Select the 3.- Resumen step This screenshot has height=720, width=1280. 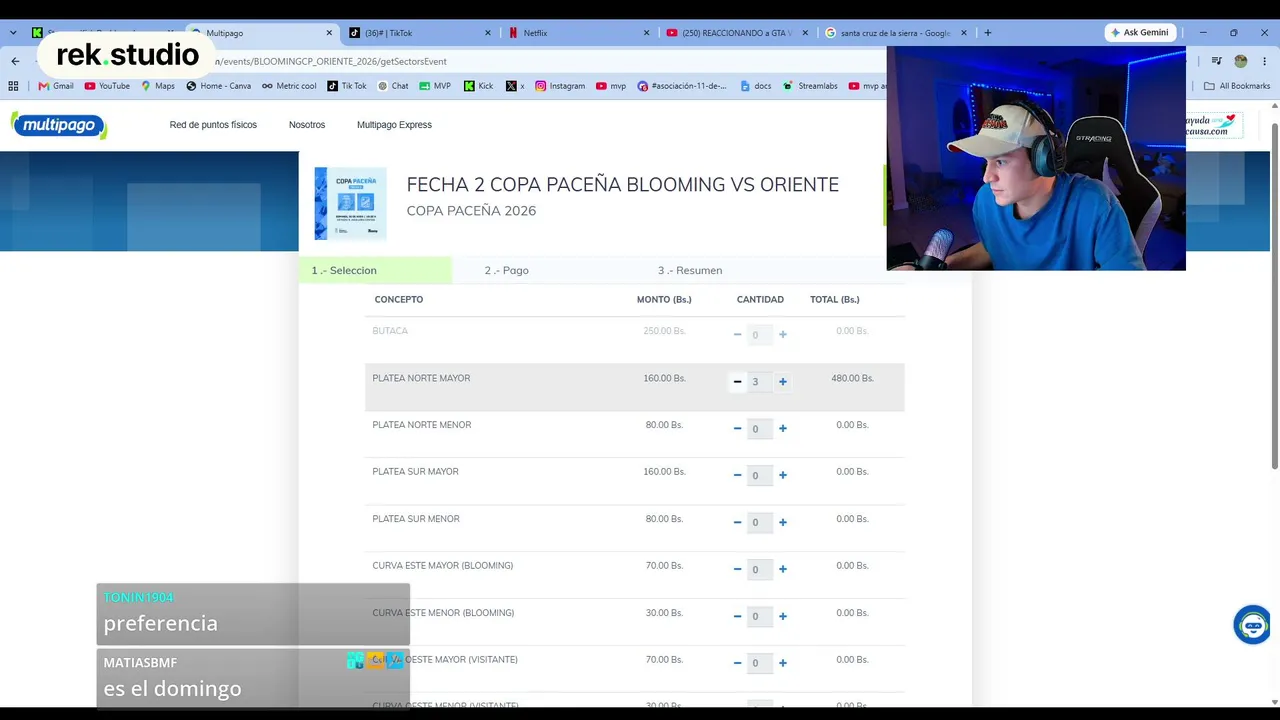coord(690,270)
